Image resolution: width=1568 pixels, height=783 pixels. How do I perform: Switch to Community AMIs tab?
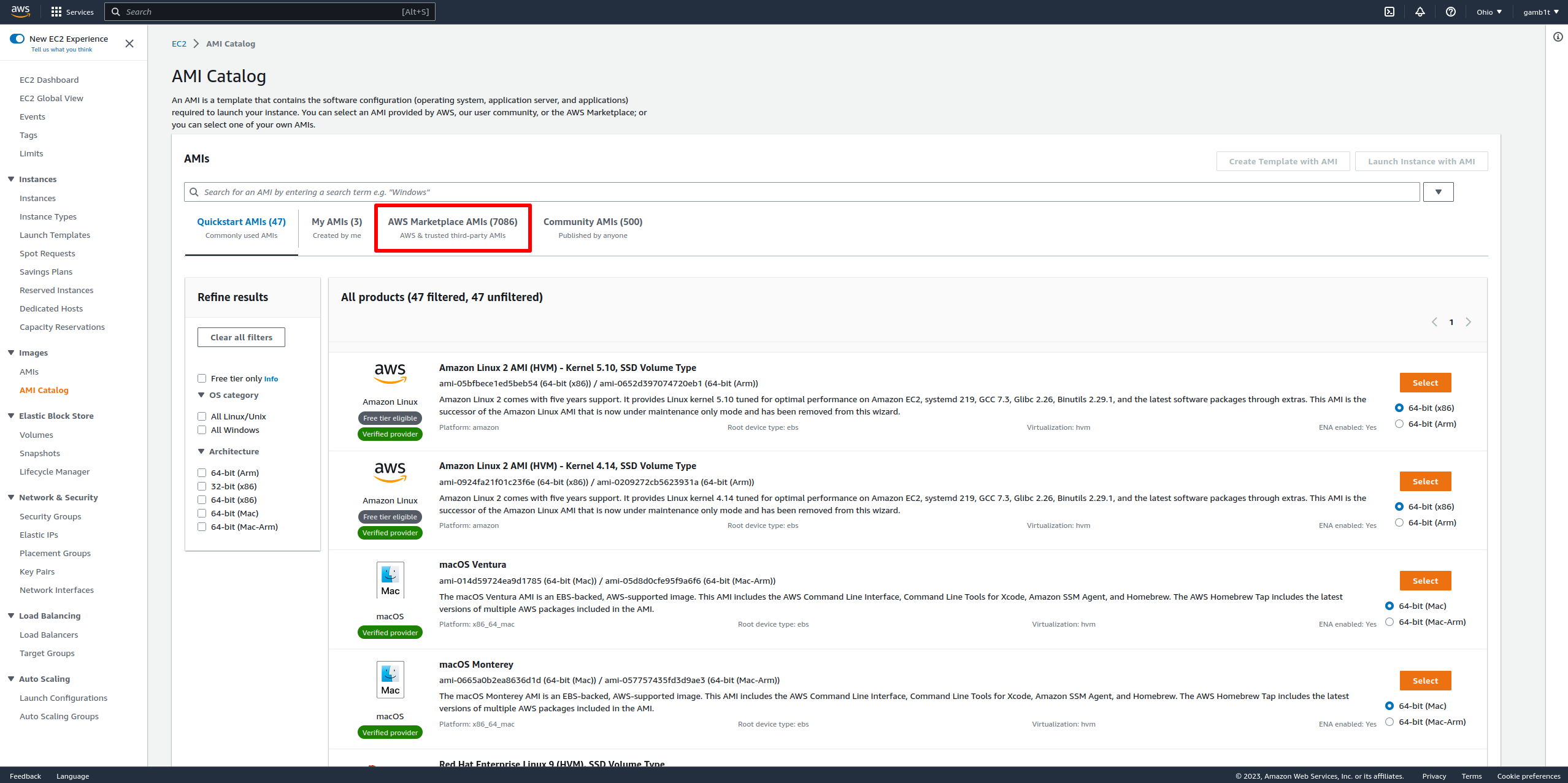pyautogui.click(x=593, y=227)
